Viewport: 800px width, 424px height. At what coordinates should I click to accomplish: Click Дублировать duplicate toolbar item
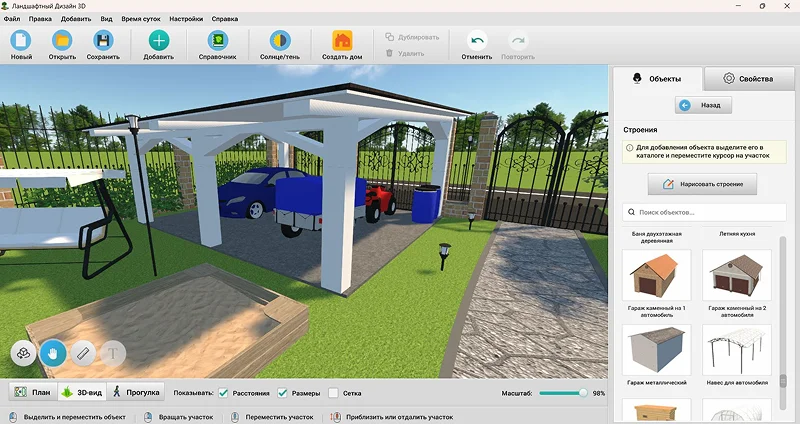(412, 37)
